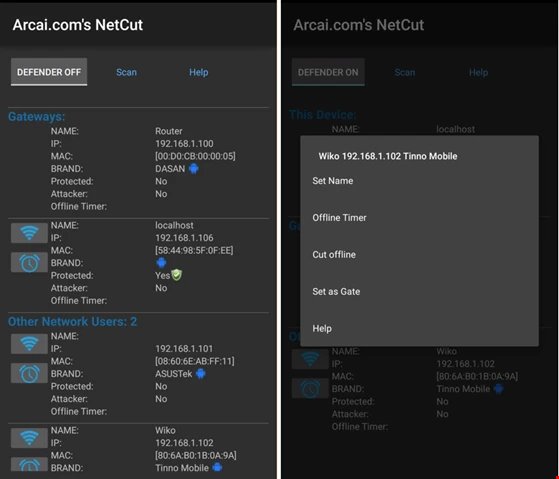This screenshot has width=559, height=479.
Task: Click the Scan link in the left screen
Action: [126, 72]
